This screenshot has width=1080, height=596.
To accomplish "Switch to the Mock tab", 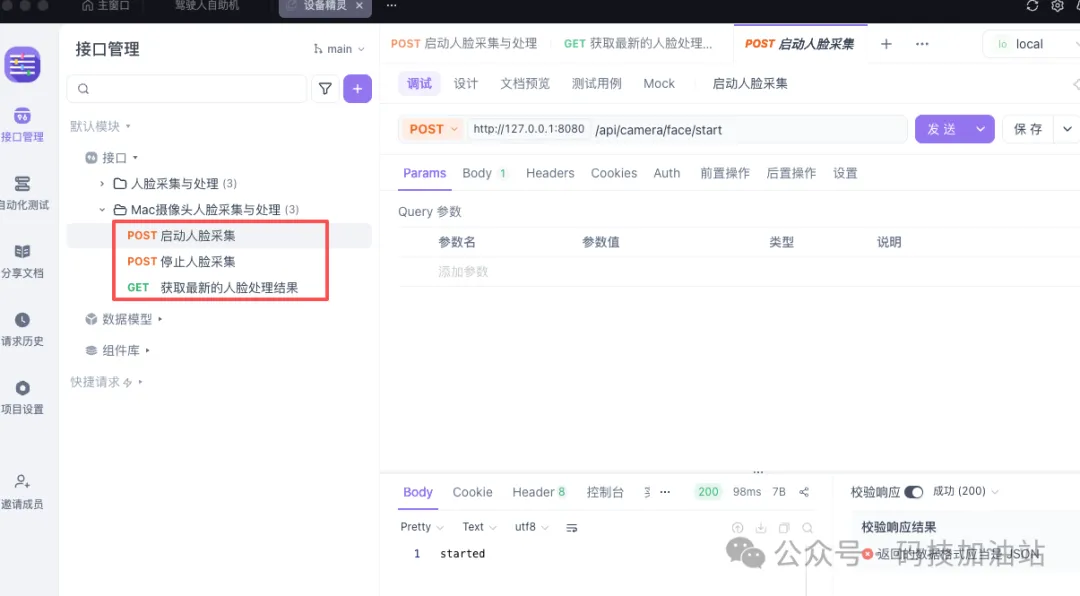I will pyautogui.click(x=659, y=83).
